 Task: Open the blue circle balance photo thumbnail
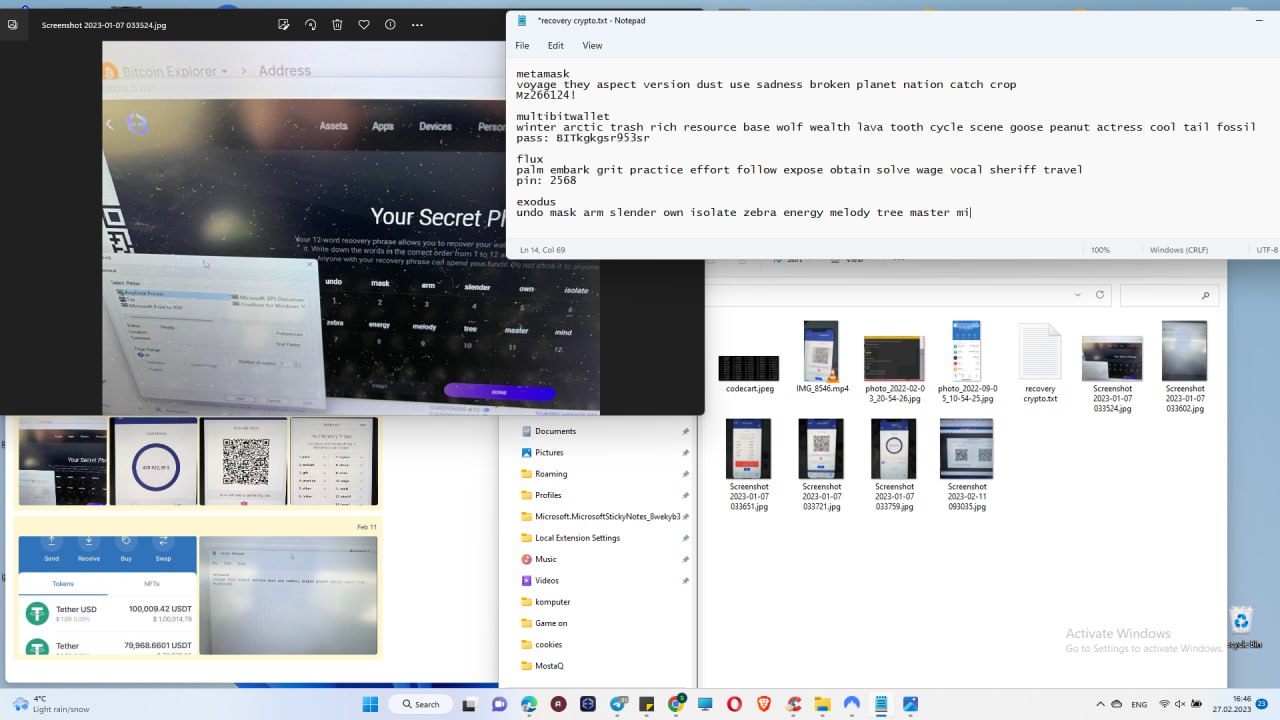[154, 461]
